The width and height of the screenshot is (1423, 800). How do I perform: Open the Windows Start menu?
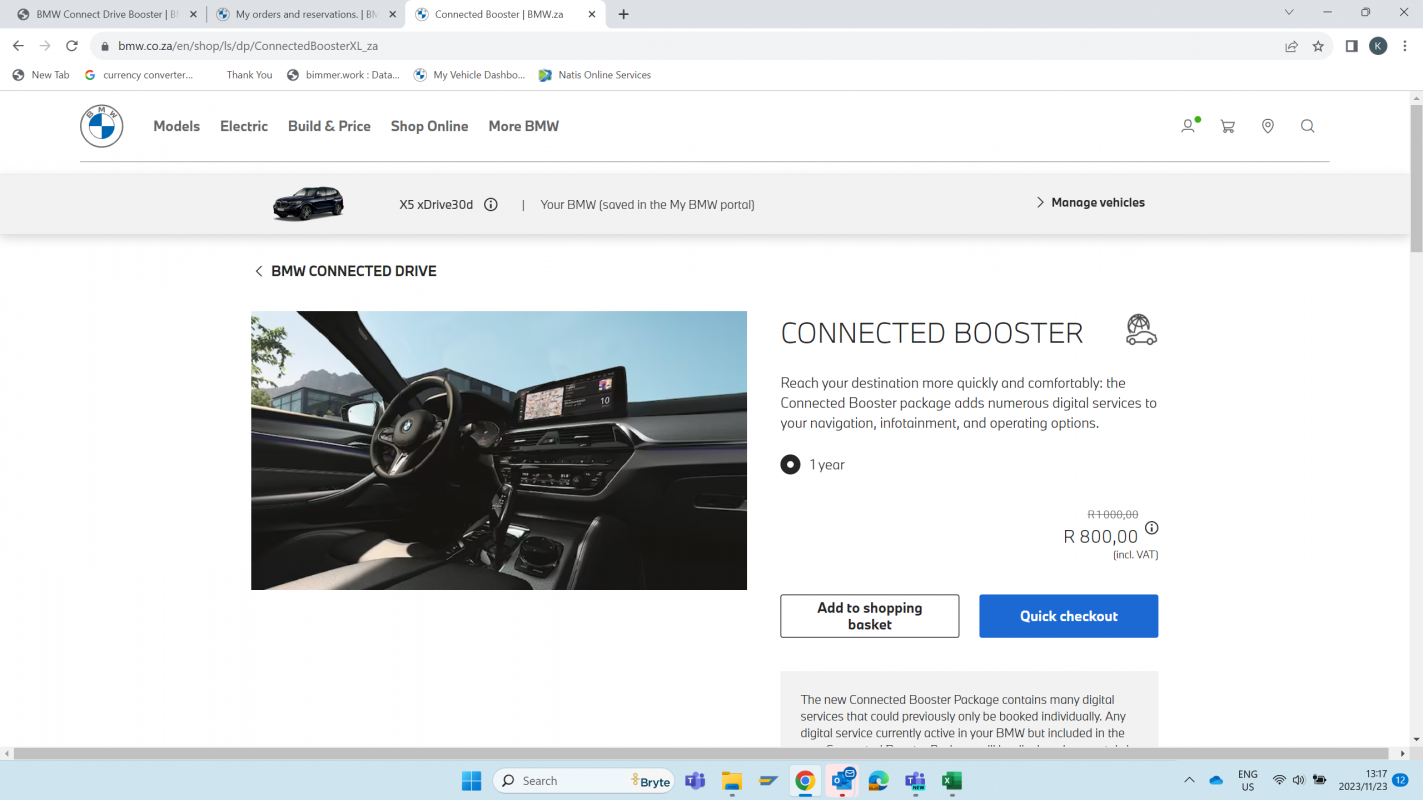[x=471, y=781]
